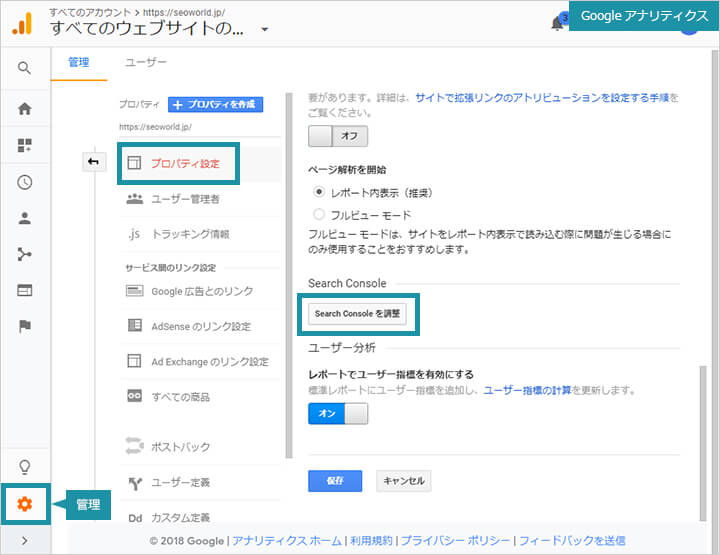Viewport: 720px width, 555px height.
Task: Click the ユーザー定義 fork icon
Action: [135, 483]
